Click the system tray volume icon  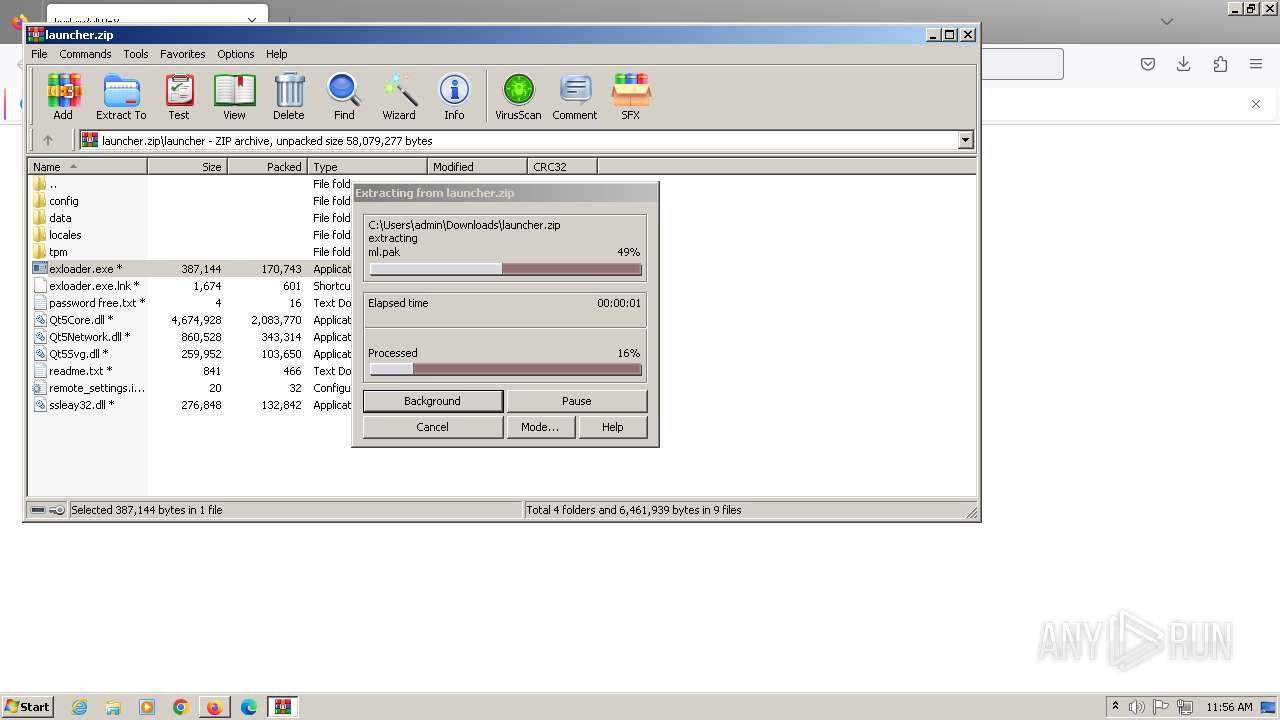tap(1137, 707)
